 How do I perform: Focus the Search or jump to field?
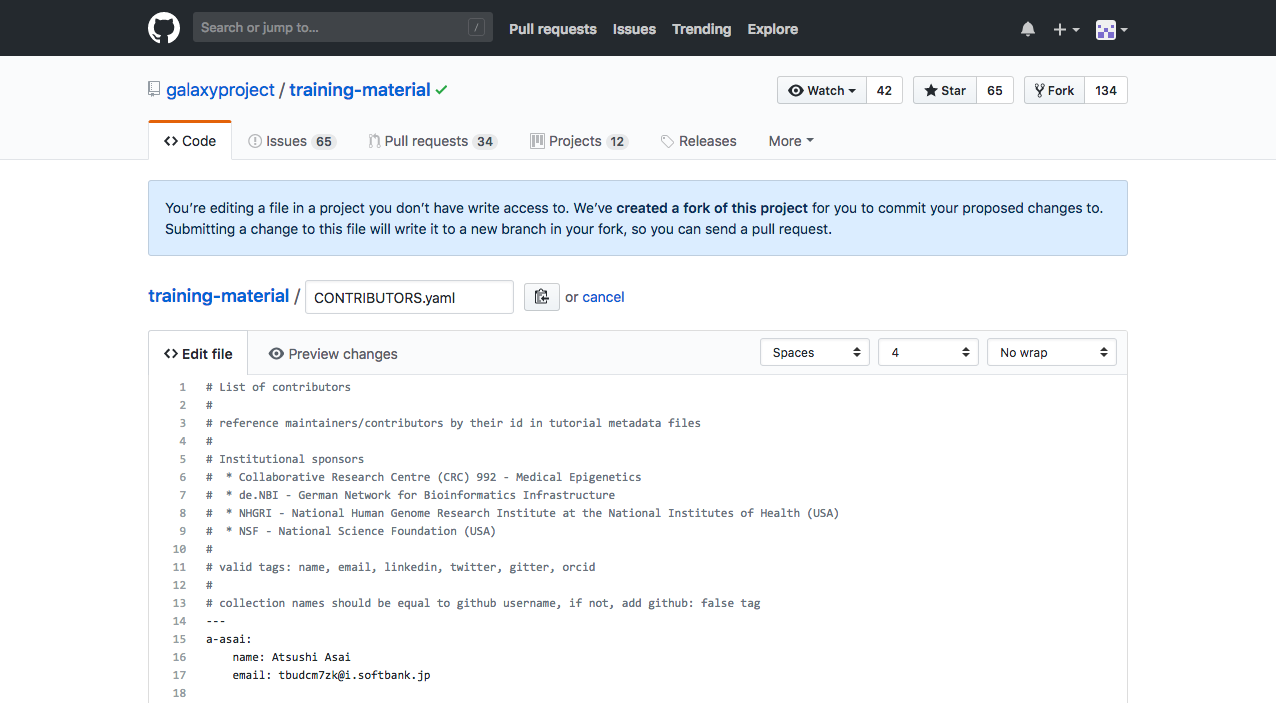click(343, 27)
